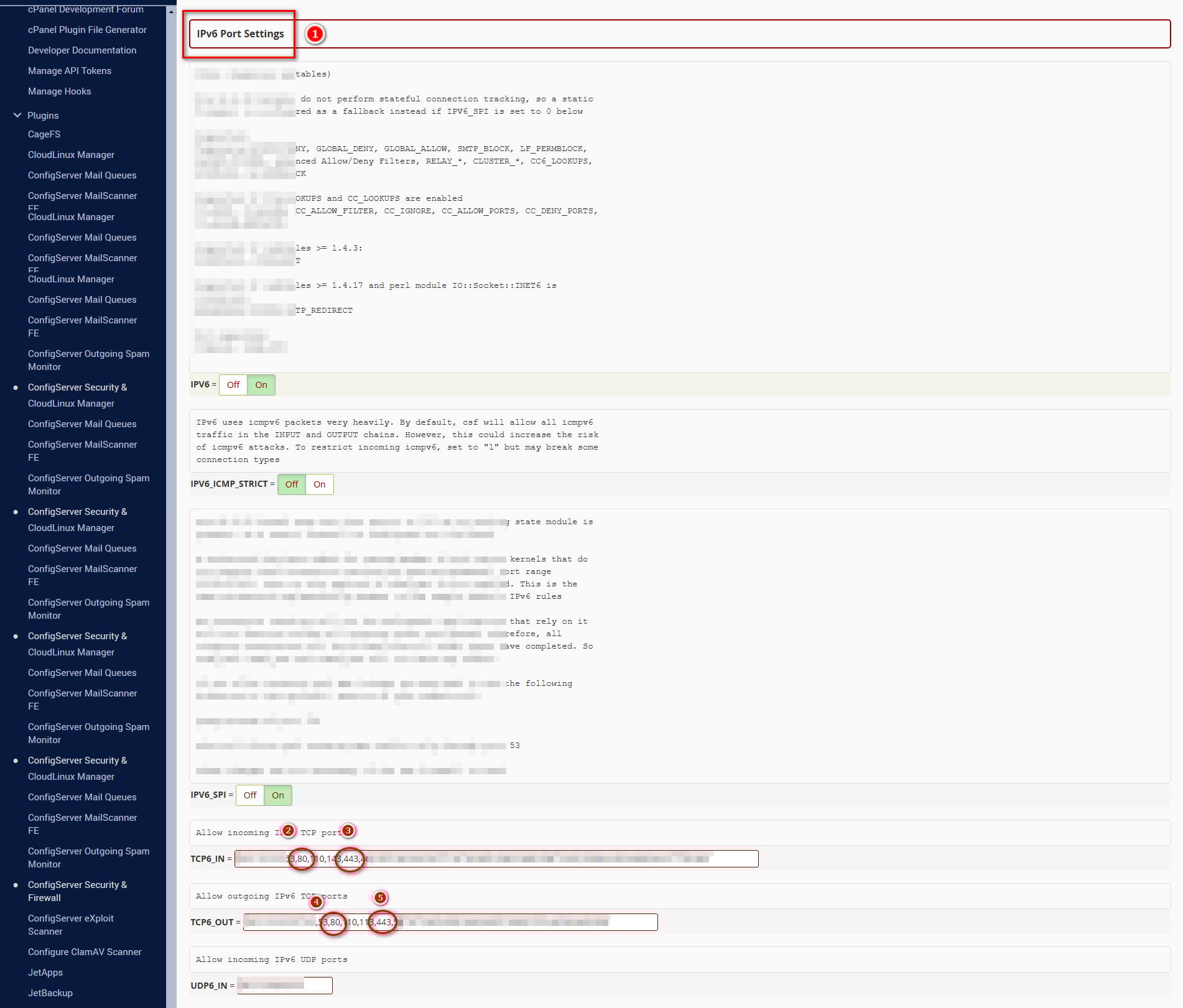This screenshot has width=1183, height=1008.
Task: Click the red number 1 annotation badge
Action: tap(315, 34)
